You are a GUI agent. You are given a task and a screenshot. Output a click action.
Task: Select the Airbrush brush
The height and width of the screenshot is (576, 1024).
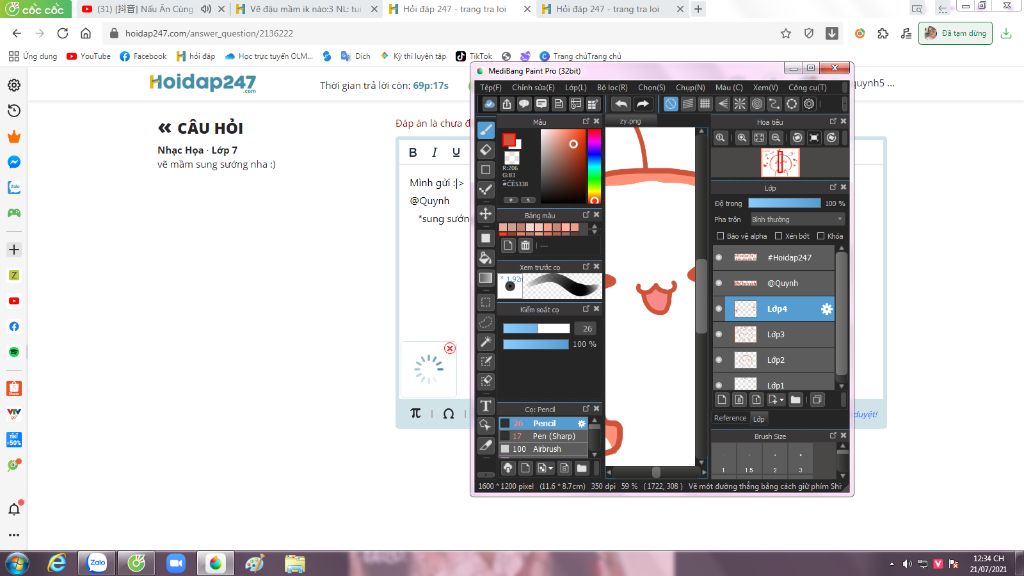(543, 449)
